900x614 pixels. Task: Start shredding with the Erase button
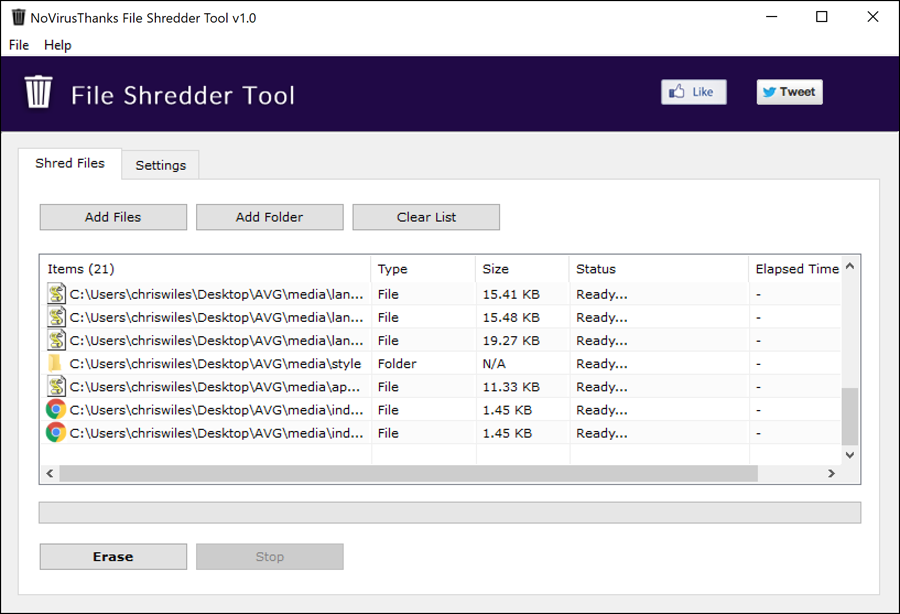(113, 557)
